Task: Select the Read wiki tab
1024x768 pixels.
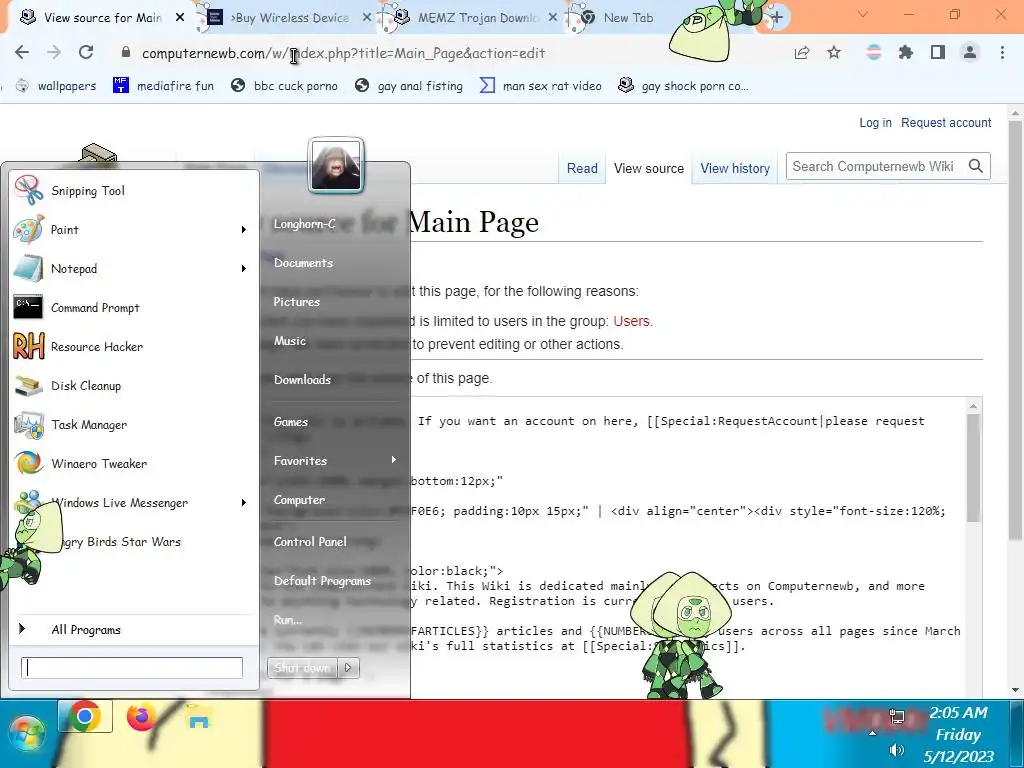Action: coord(582,168)
